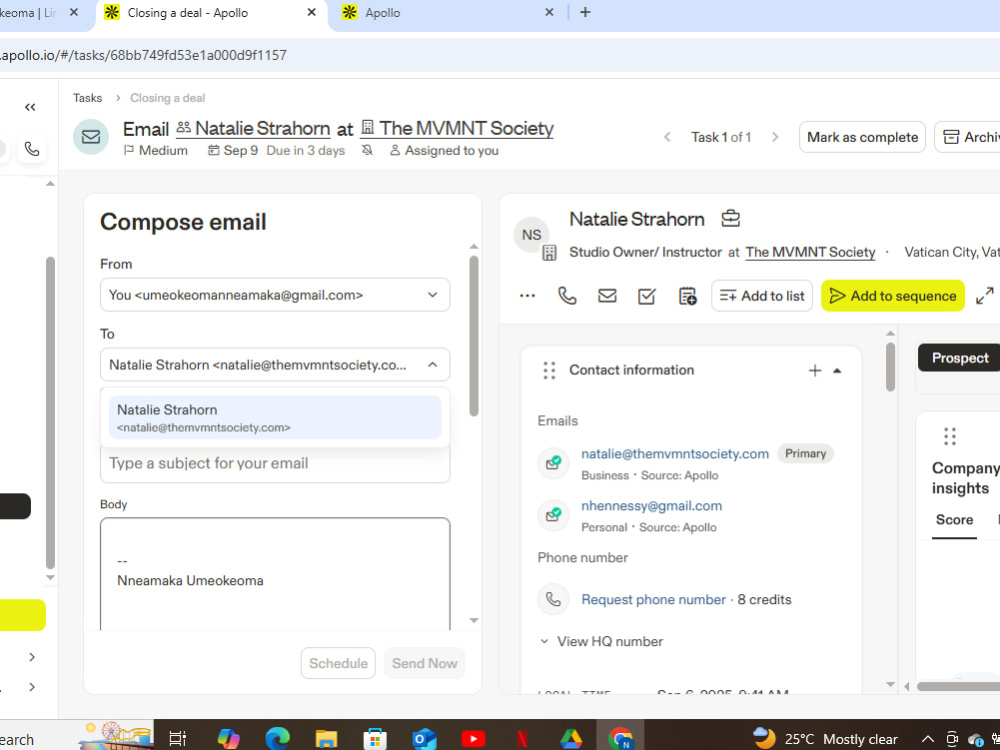This screenshot has height=750, width=1000.
Task: Expand first chevron at sidebar bottom
Action: [32, 657]
